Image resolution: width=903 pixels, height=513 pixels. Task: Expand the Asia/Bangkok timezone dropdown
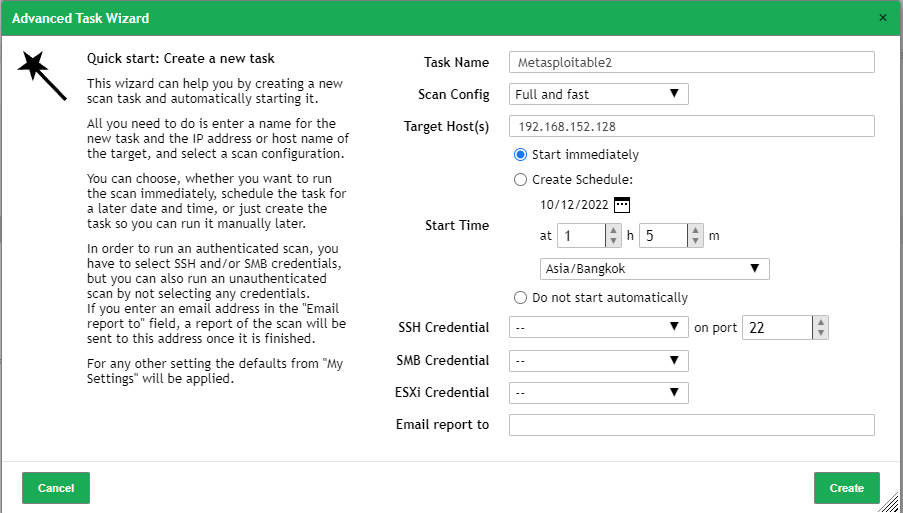pyautogui.click(x=654, y=269)
